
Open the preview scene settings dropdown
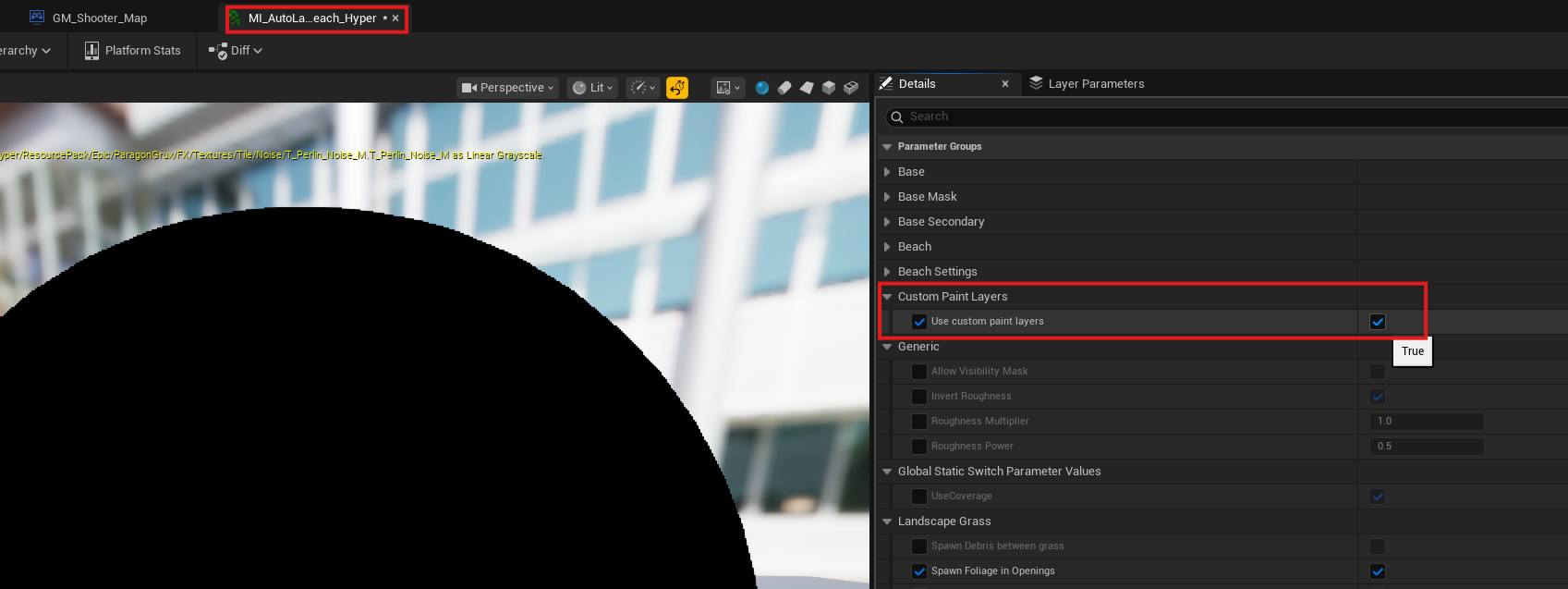tap(728, 88)
